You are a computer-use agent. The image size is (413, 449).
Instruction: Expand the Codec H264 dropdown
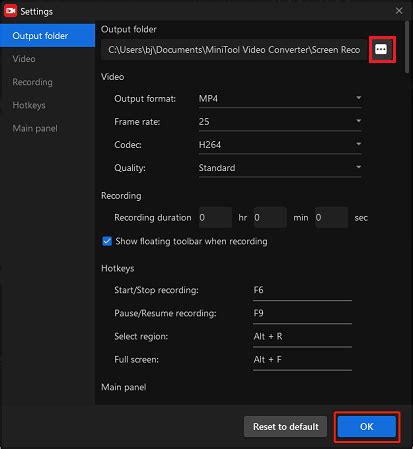pyautogui.click(x=280, y=145)
